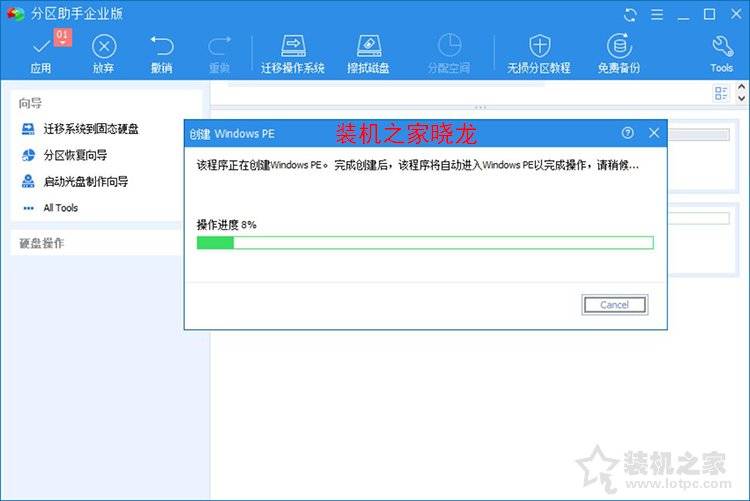Select 迁移系统到固态硬盘 wizard item
Image resolution: width=750 pixels, height=501 pixels.
point(90,129)
